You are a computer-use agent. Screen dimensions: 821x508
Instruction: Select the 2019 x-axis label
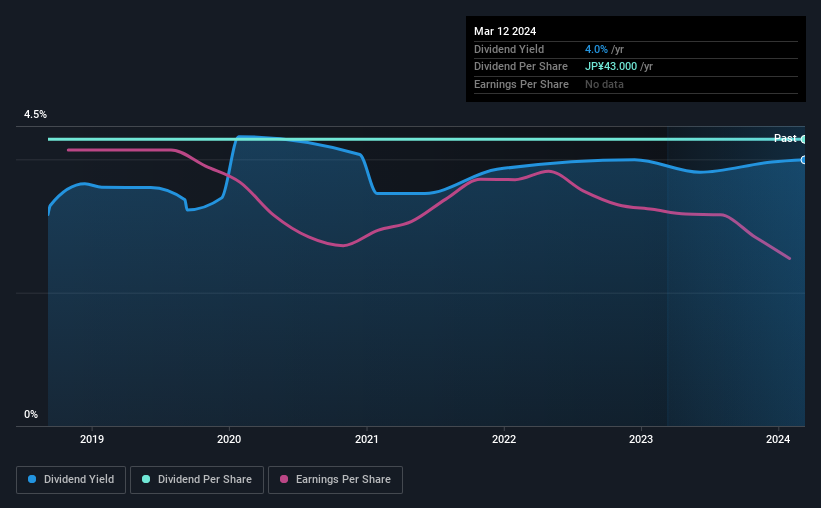coord(92,439)
